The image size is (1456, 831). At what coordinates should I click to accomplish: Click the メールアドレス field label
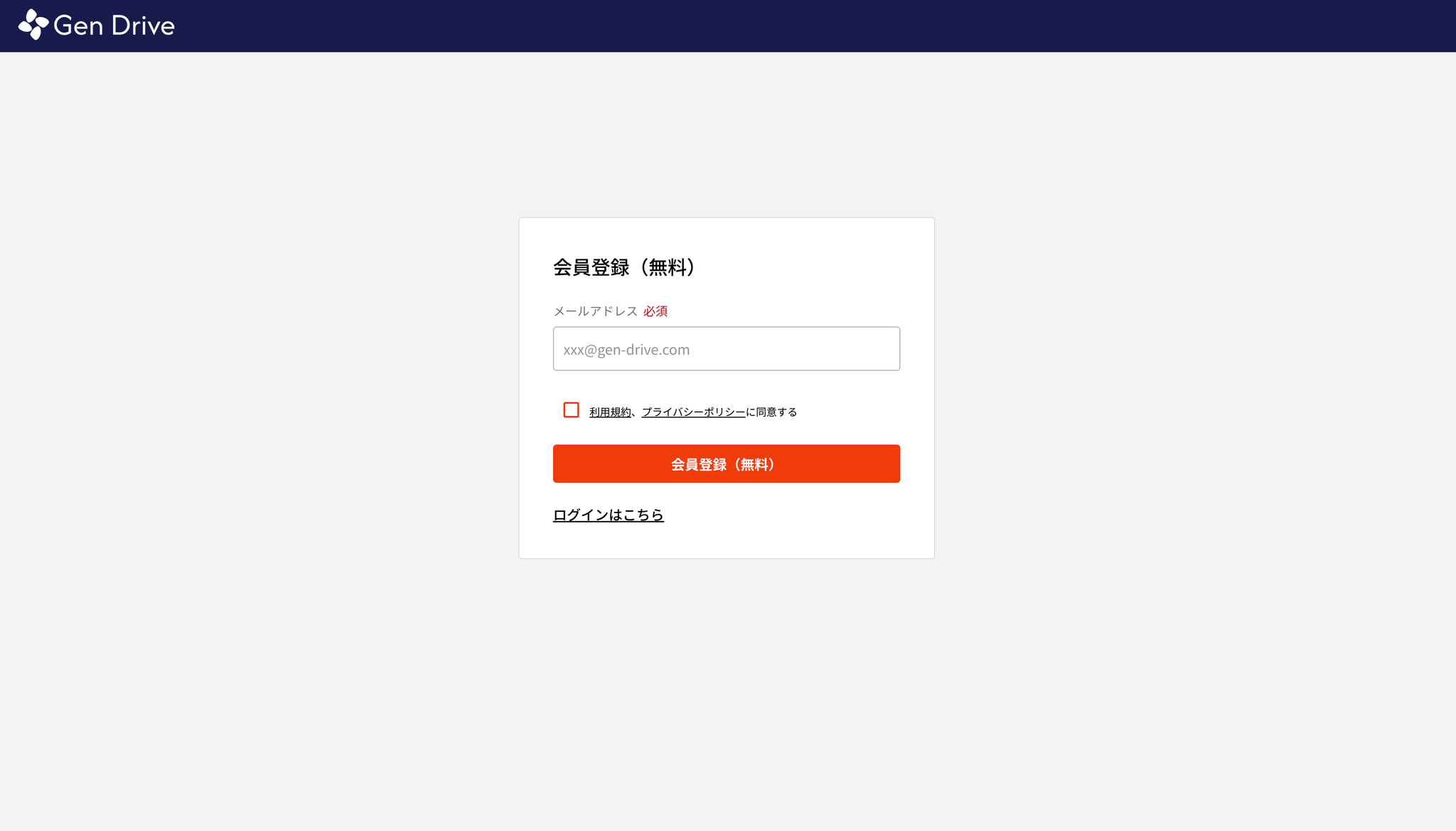point(596,311)
